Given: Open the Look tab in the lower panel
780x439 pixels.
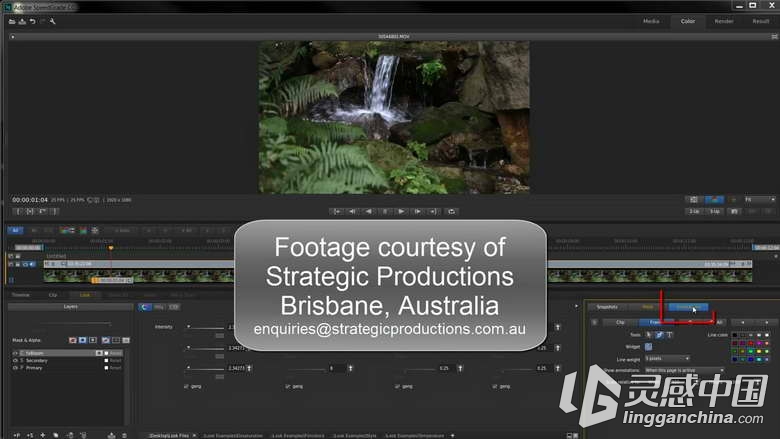Looking at the screenshot, I should click(85, 295).
